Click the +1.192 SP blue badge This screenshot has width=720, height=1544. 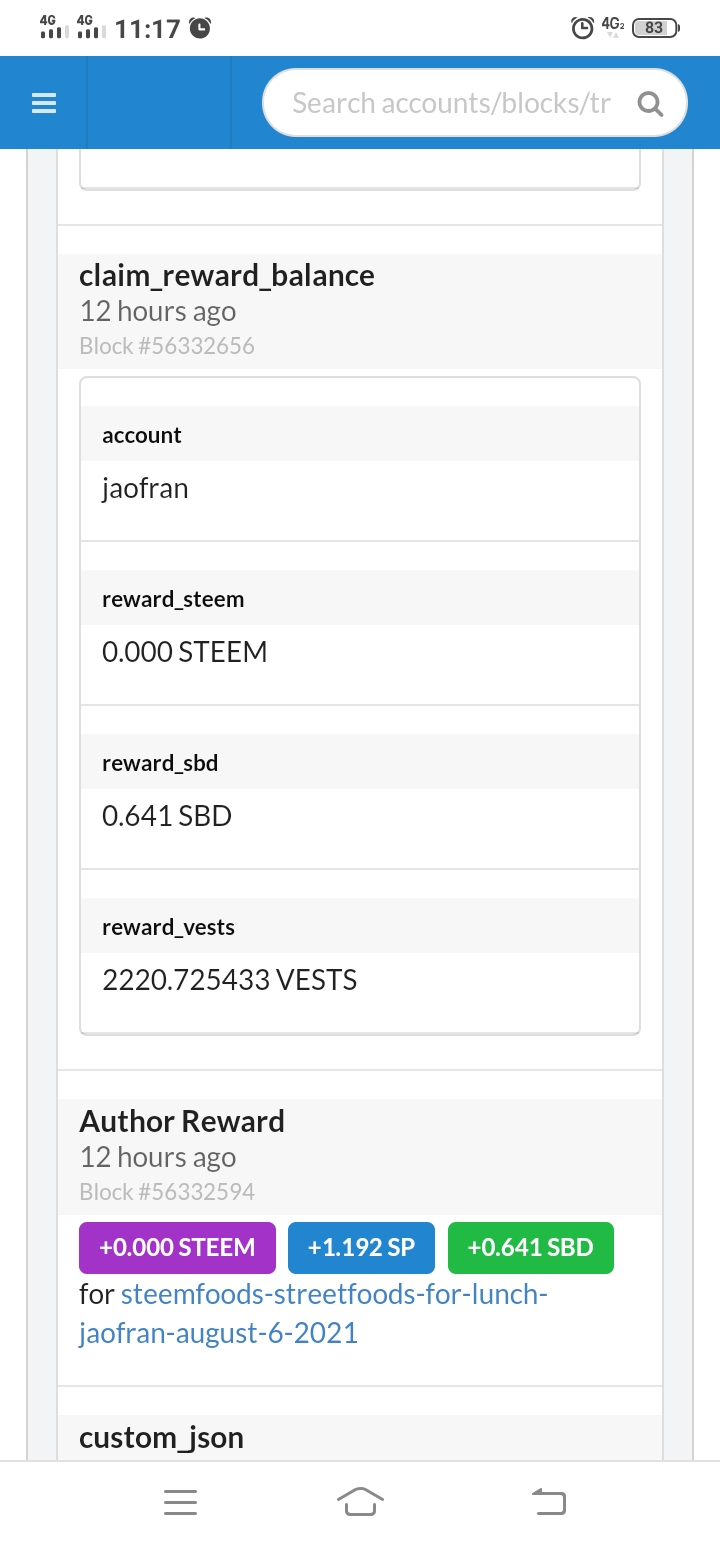pos(360,1247)
